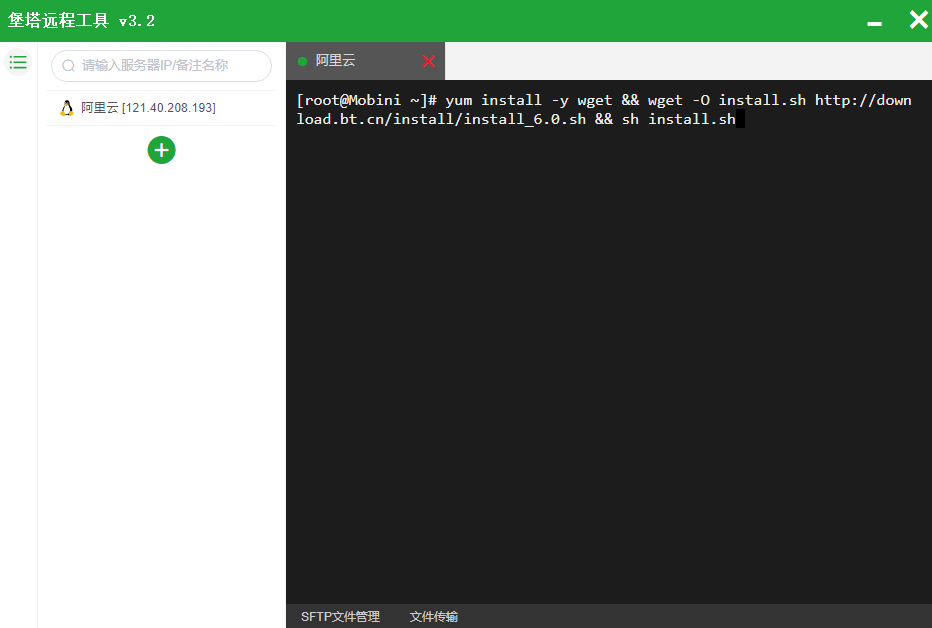Add a new server with green plus button

pos(162,150)
